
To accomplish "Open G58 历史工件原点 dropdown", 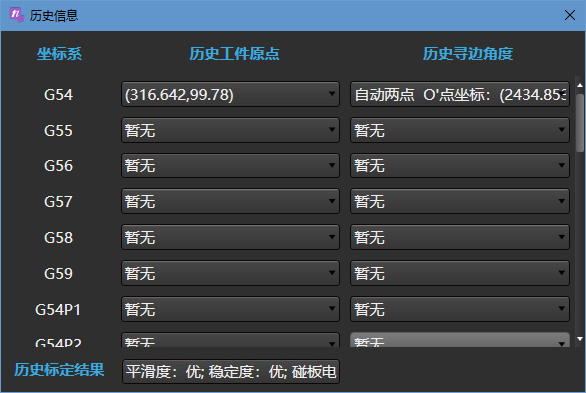I will click(230, 237).
